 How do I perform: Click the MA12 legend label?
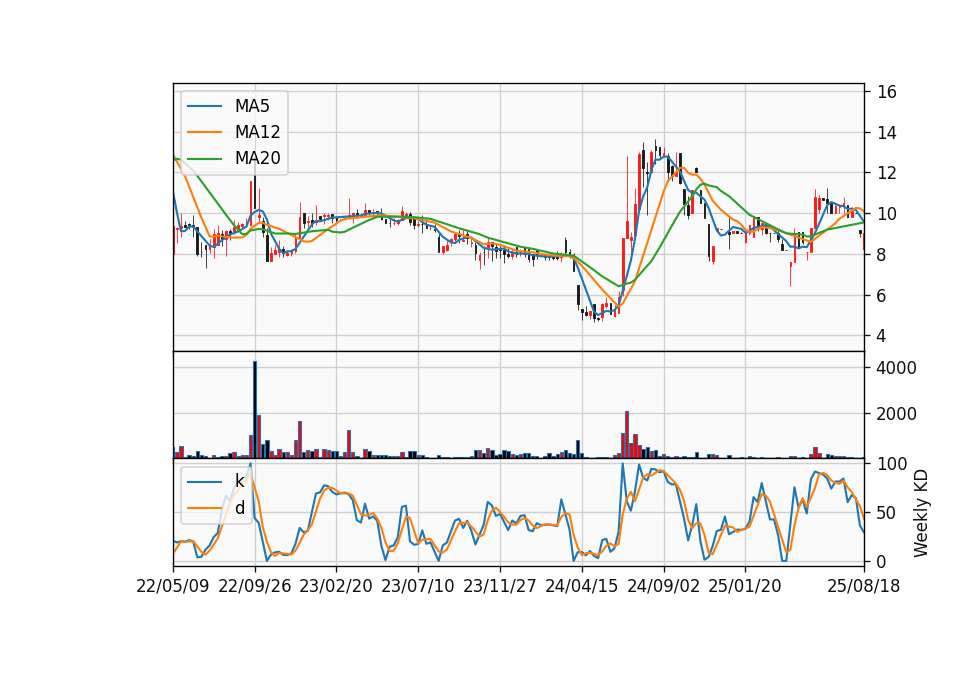(x=258, y=132)
